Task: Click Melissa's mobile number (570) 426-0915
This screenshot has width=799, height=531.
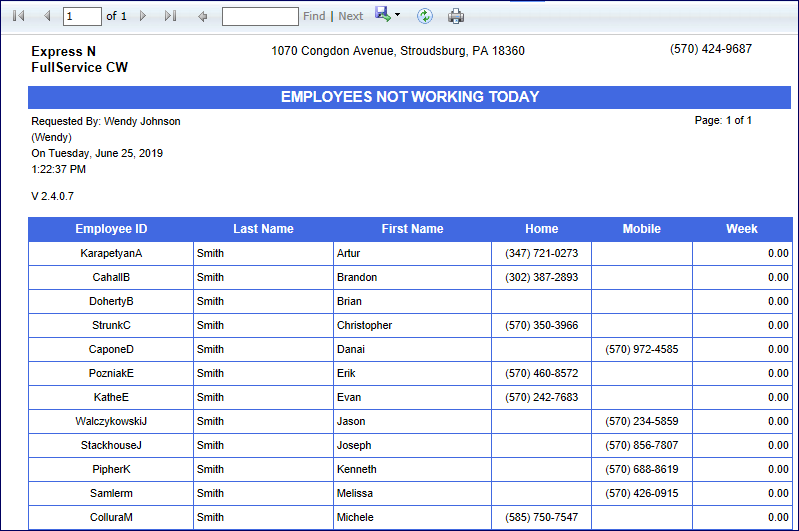Action: 641,493
